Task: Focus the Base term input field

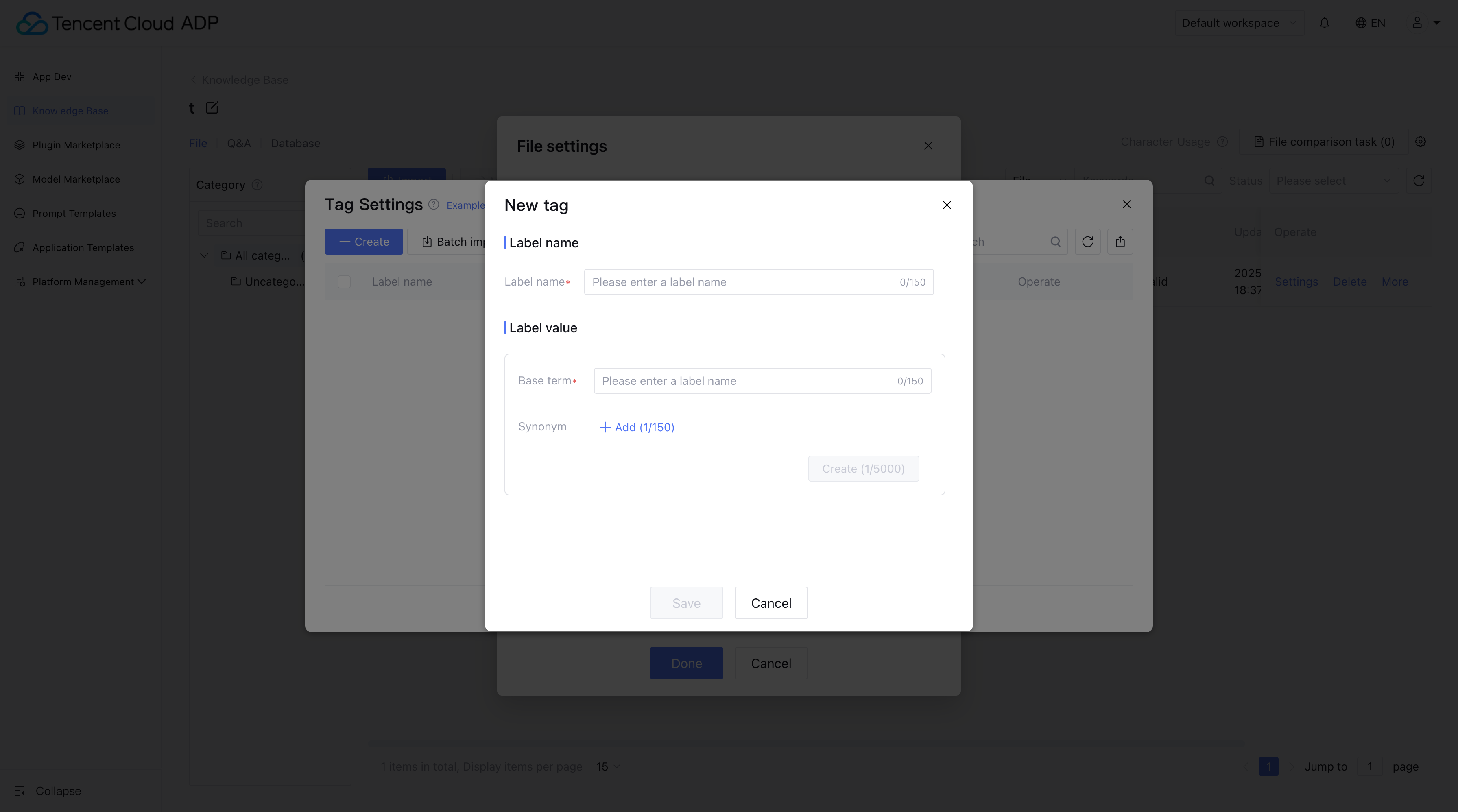Action: pos(762,381)
